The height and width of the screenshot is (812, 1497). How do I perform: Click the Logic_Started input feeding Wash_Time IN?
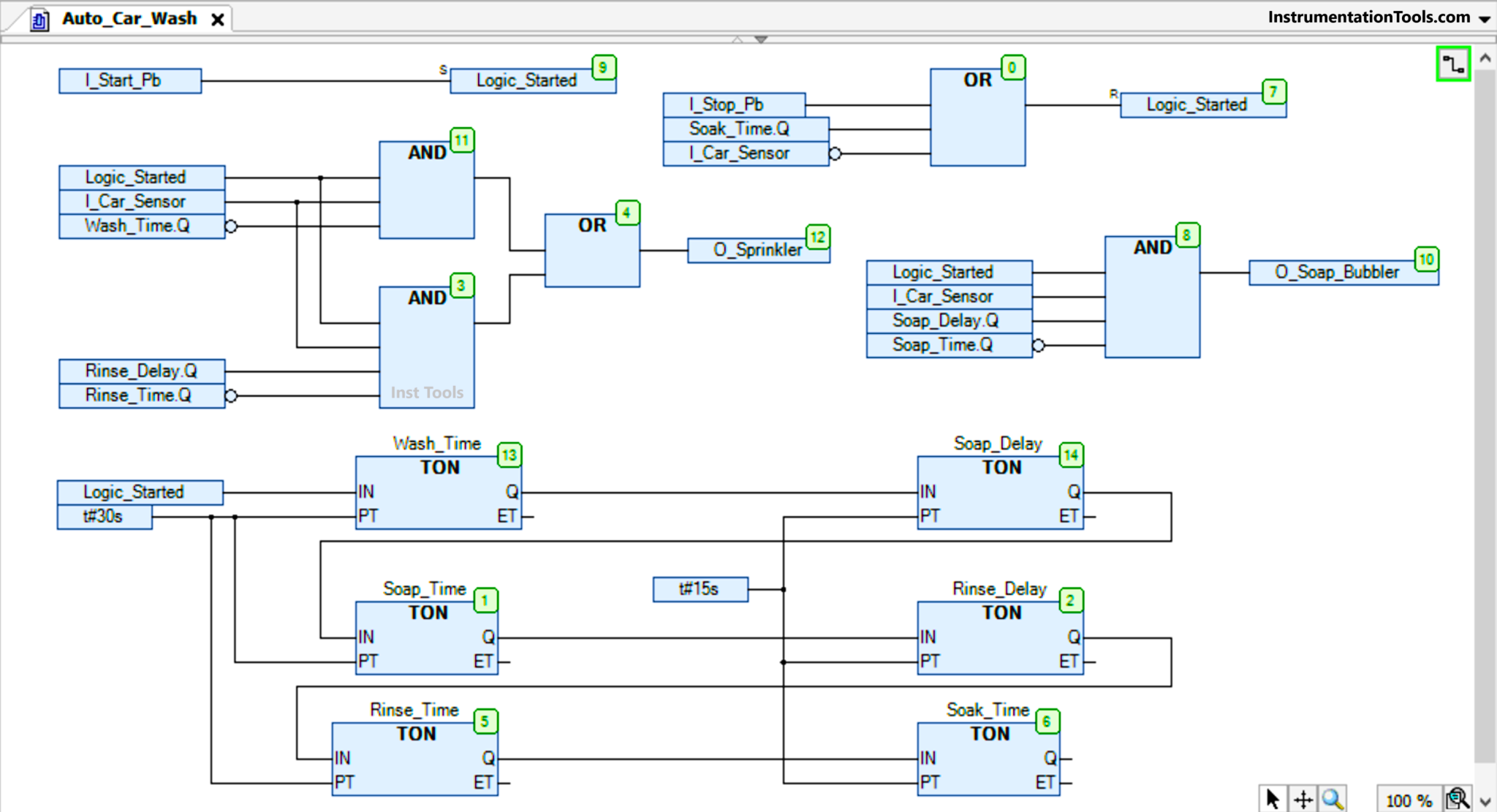(140, 493)
